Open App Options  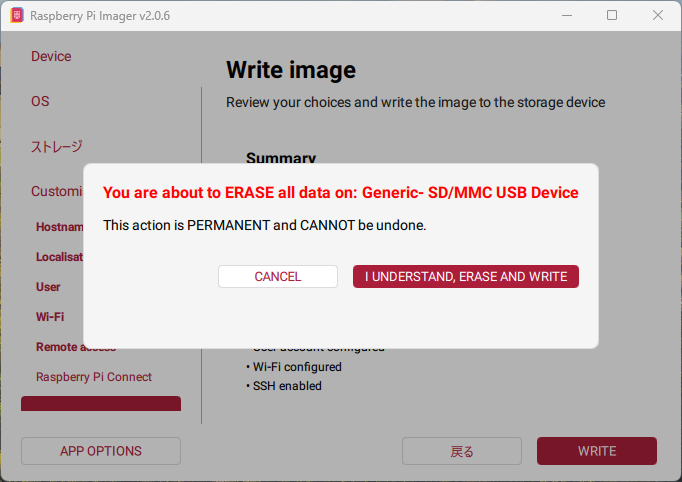coord(101,451)
